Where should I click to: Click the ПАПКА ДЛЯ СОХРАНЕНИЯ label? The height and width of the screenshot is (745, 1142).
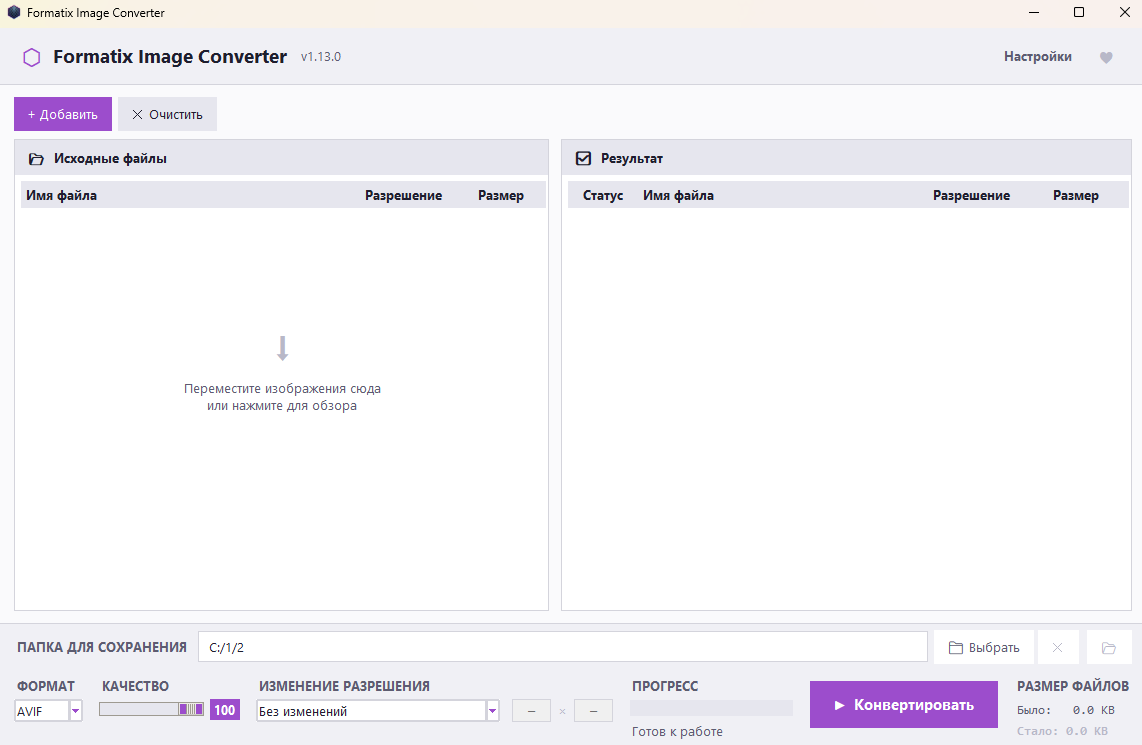pyautogui.click(x=102, y=647)
